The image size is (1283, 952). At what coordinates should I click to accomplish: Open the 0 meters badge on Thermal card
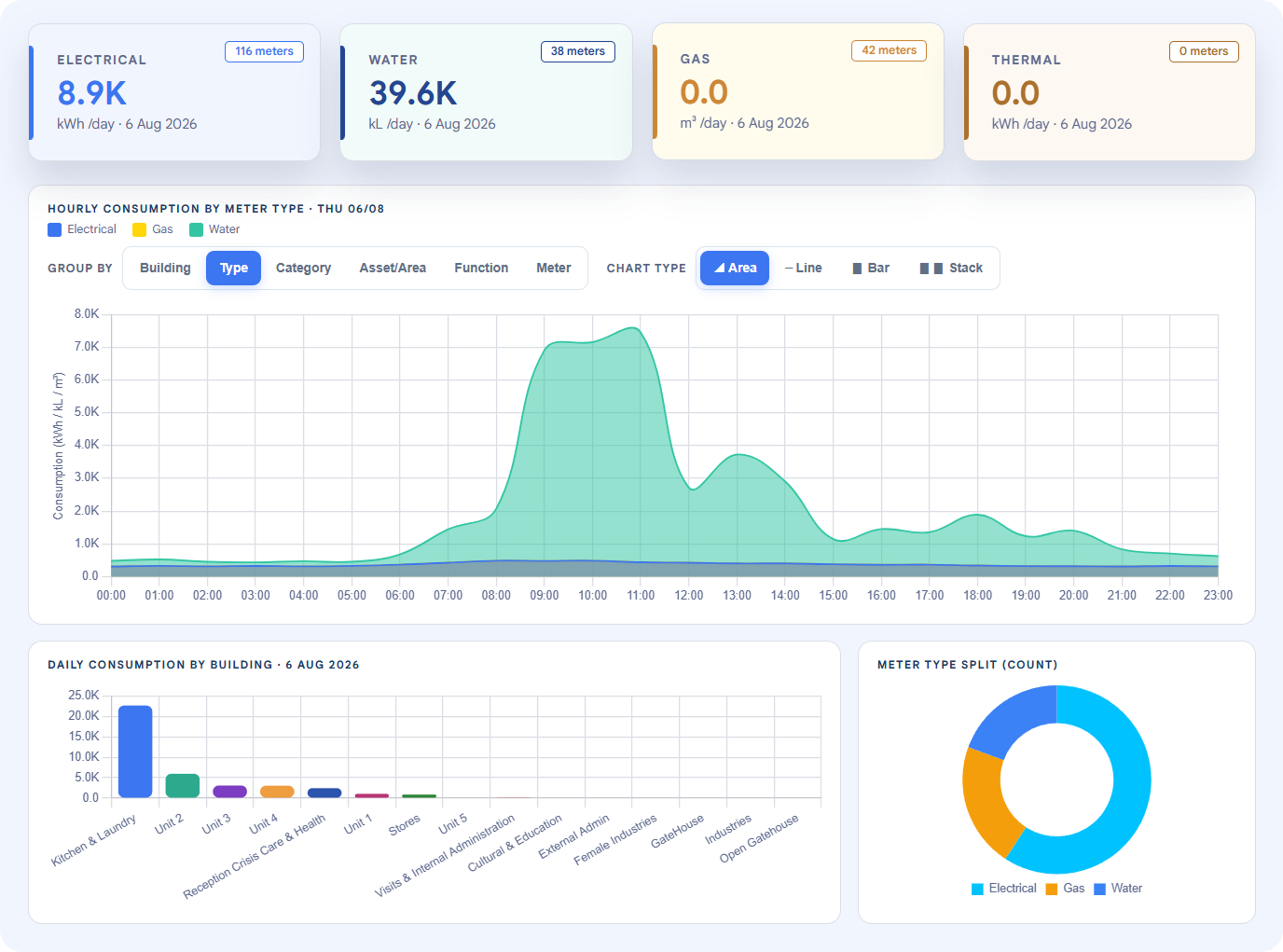(1204, 51)
